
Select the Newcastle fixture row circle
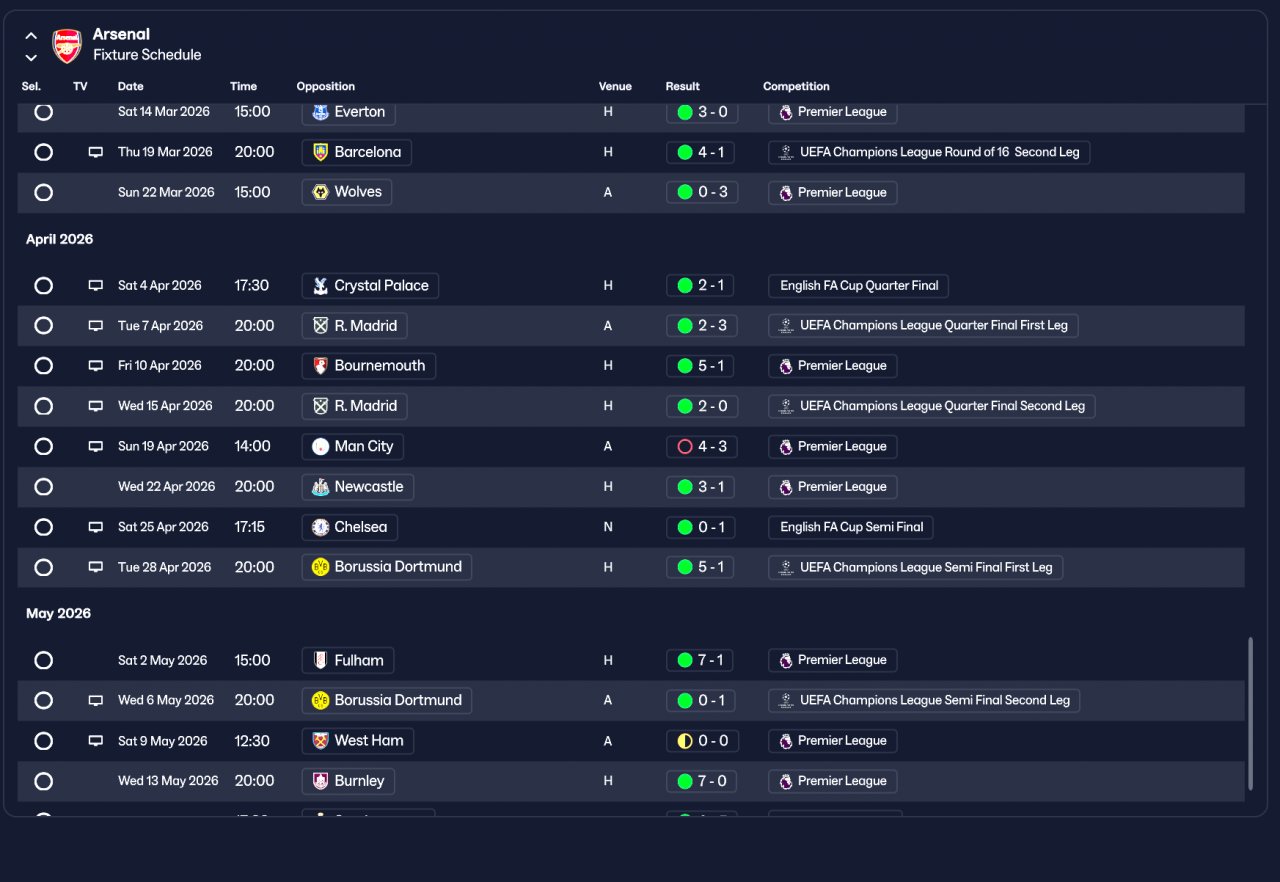[44, 487]
